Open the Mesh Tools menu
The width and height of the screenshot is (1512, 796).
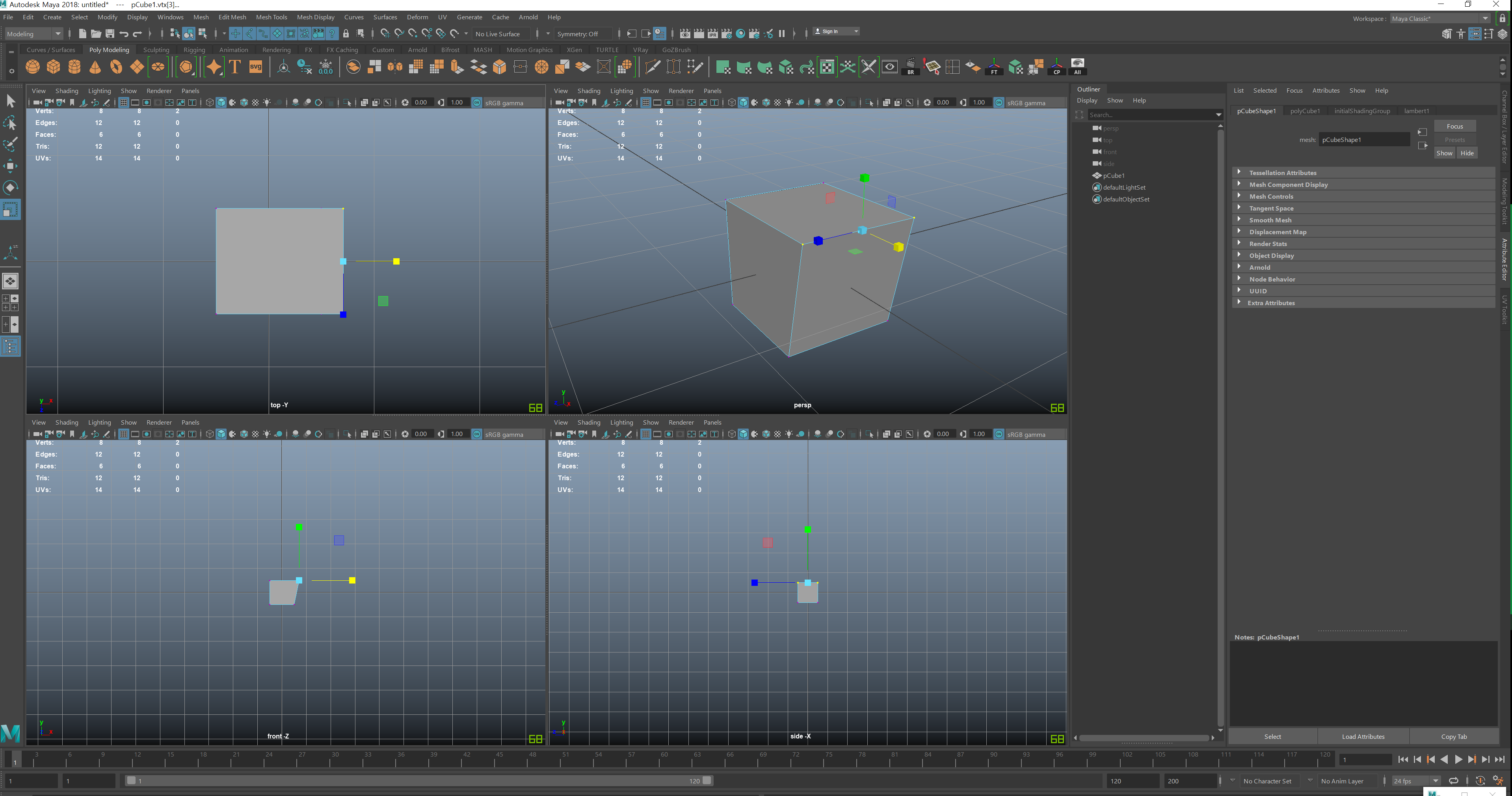(x=271, y=17)
